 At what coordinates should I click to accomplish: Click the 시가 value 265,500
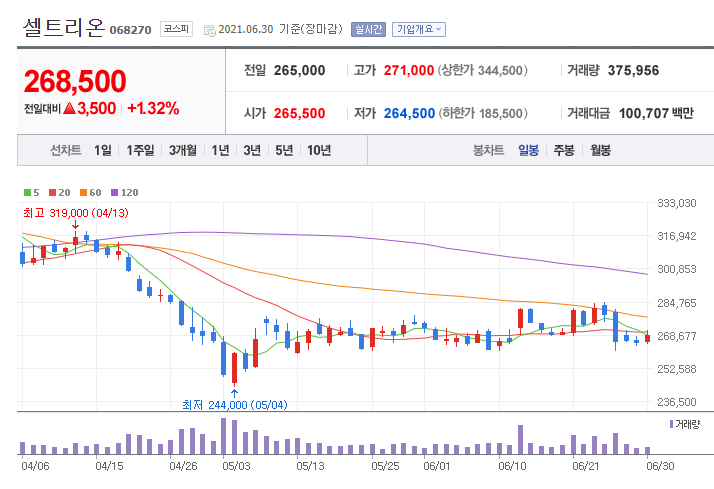click(300, 113)
